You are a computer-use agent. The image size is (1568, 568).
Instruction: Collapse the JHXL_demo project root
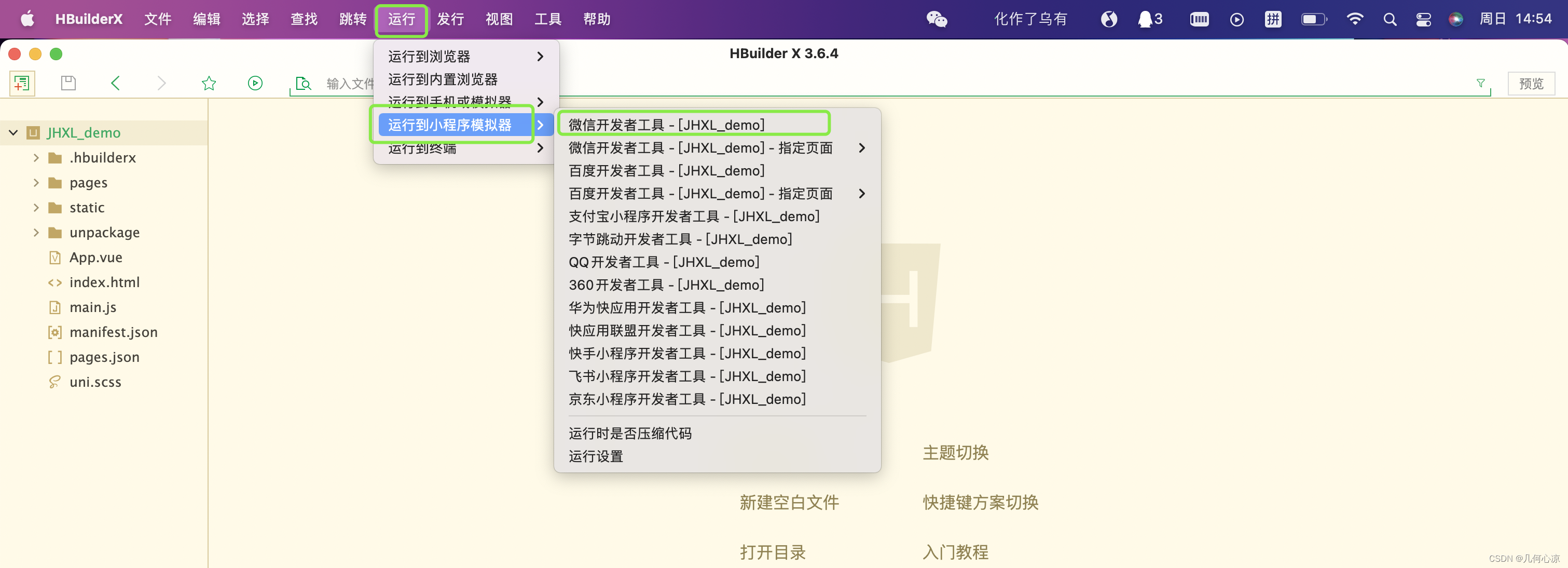point(13,132)
